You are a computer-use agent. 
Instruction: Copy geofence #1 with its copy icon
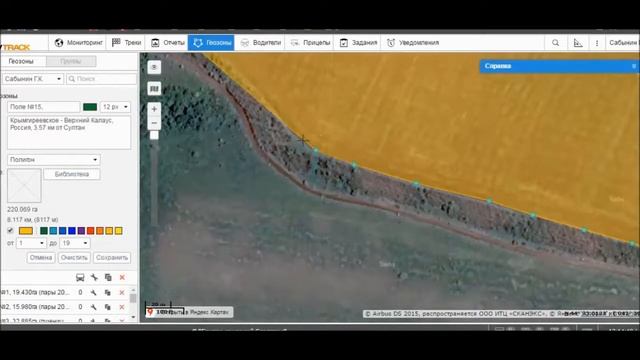coord(108,293)
